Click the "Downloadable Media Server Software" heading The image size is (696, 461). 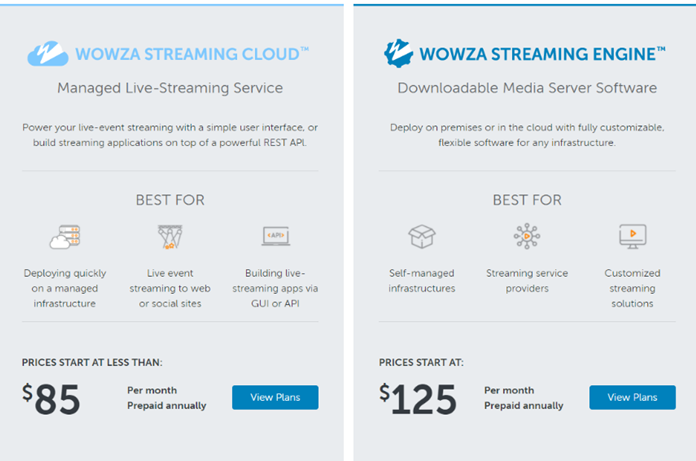527,88
